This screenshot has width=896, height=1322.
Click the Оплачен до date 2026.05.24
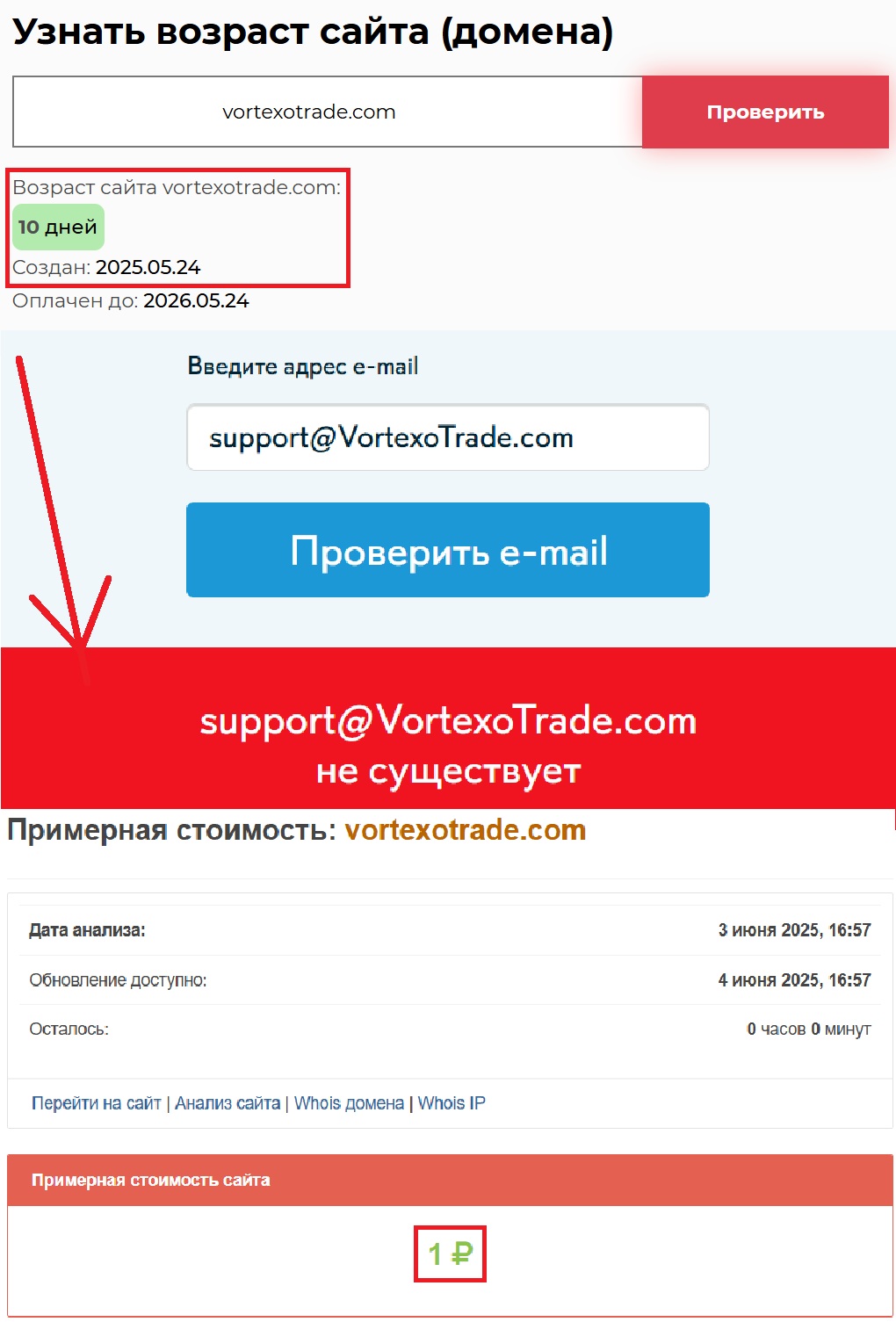(197, 300)
